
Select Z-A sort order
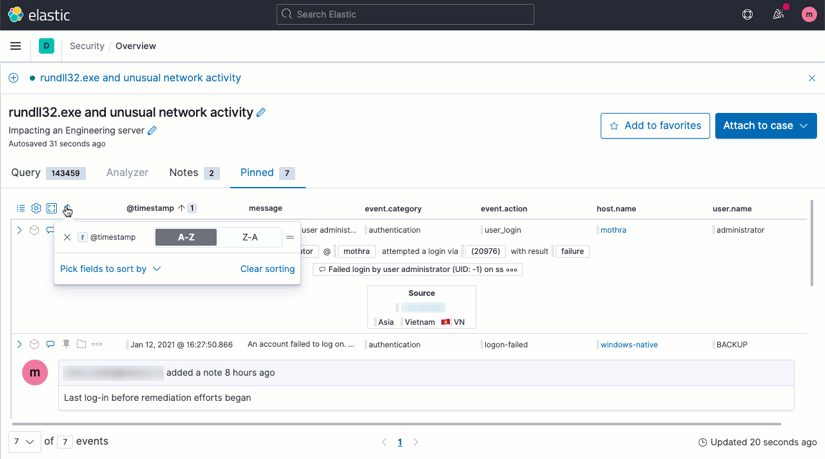(x=250, y=237)
